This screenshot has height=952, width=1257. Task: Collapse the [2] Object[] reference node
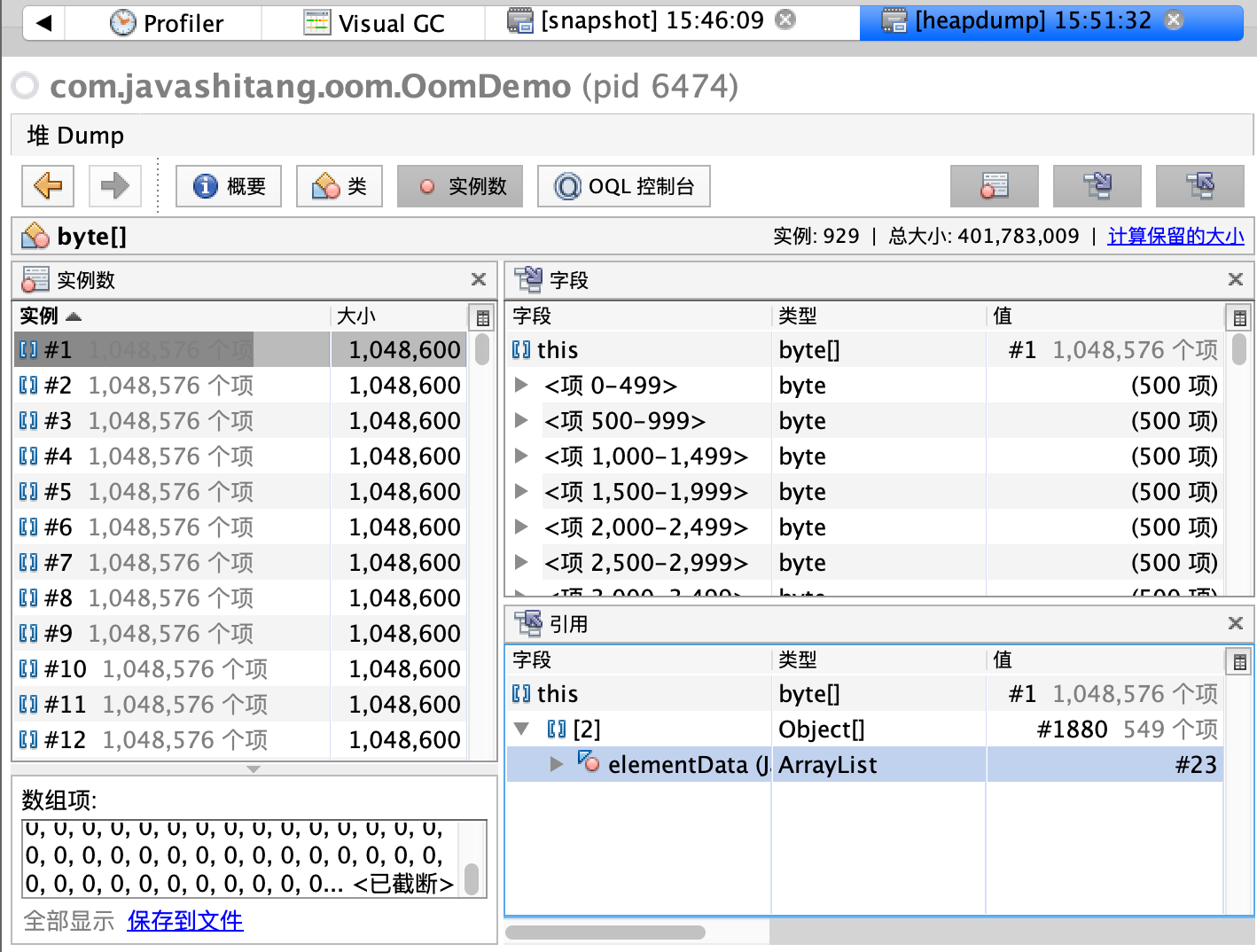521,729
